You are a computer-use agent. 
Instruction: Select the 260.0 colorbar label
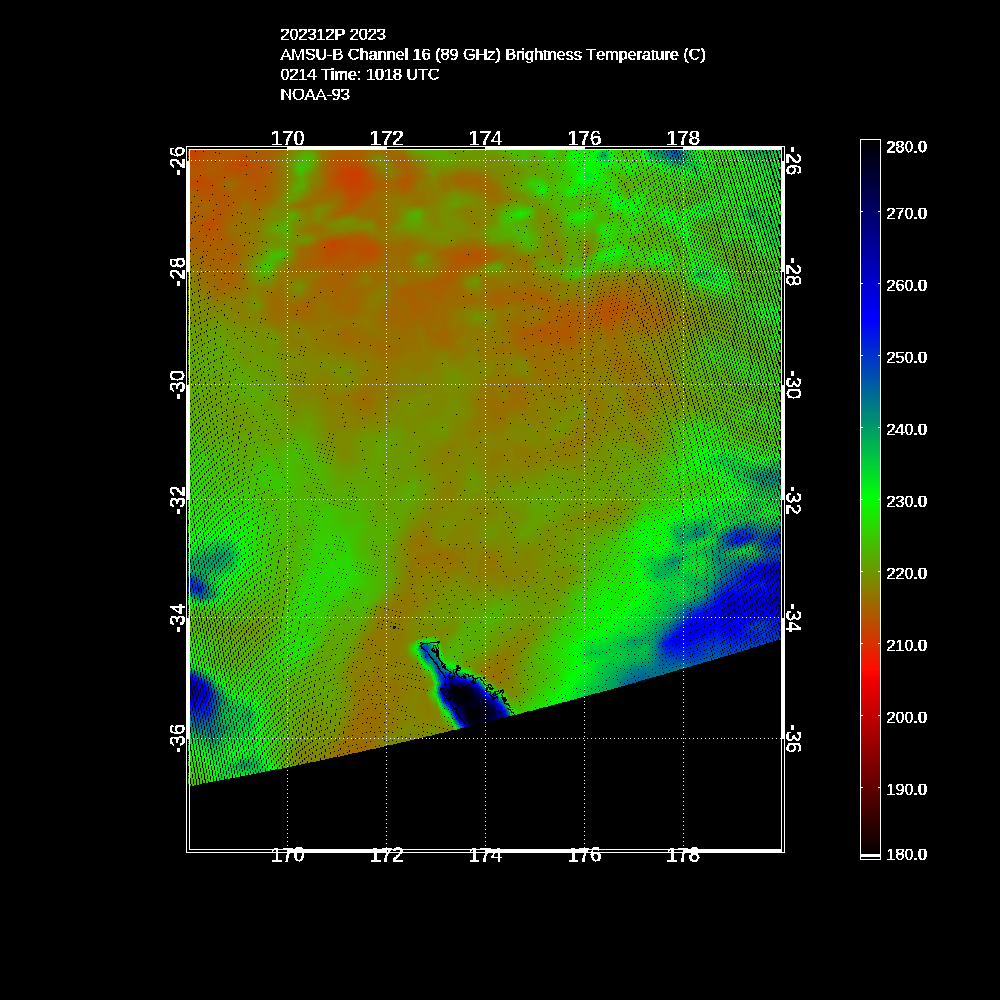point(906,286)
